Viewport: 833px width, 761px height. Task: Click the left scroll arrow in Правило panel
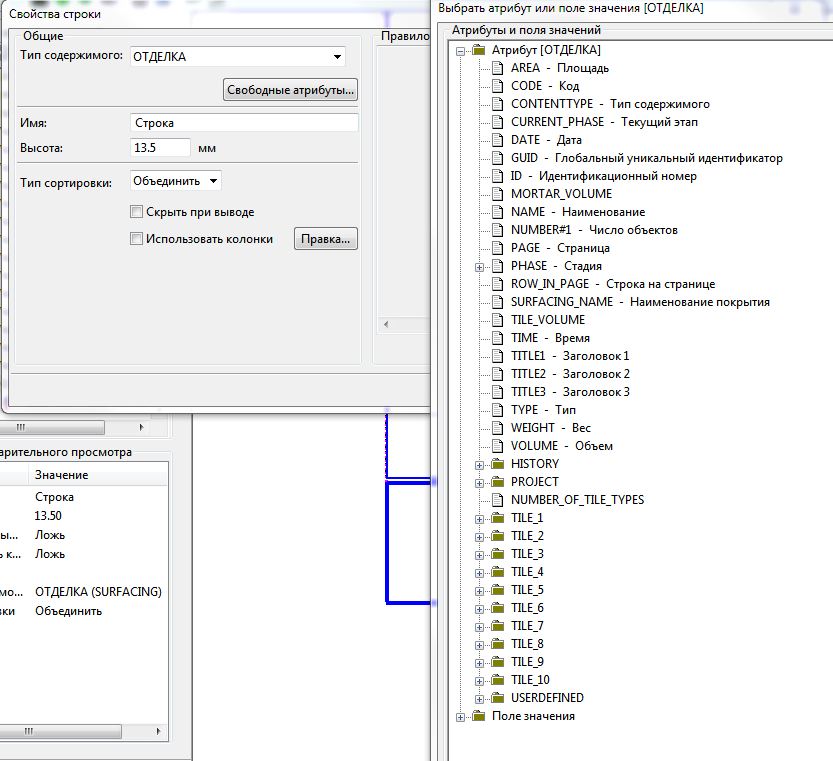point(386,324)
